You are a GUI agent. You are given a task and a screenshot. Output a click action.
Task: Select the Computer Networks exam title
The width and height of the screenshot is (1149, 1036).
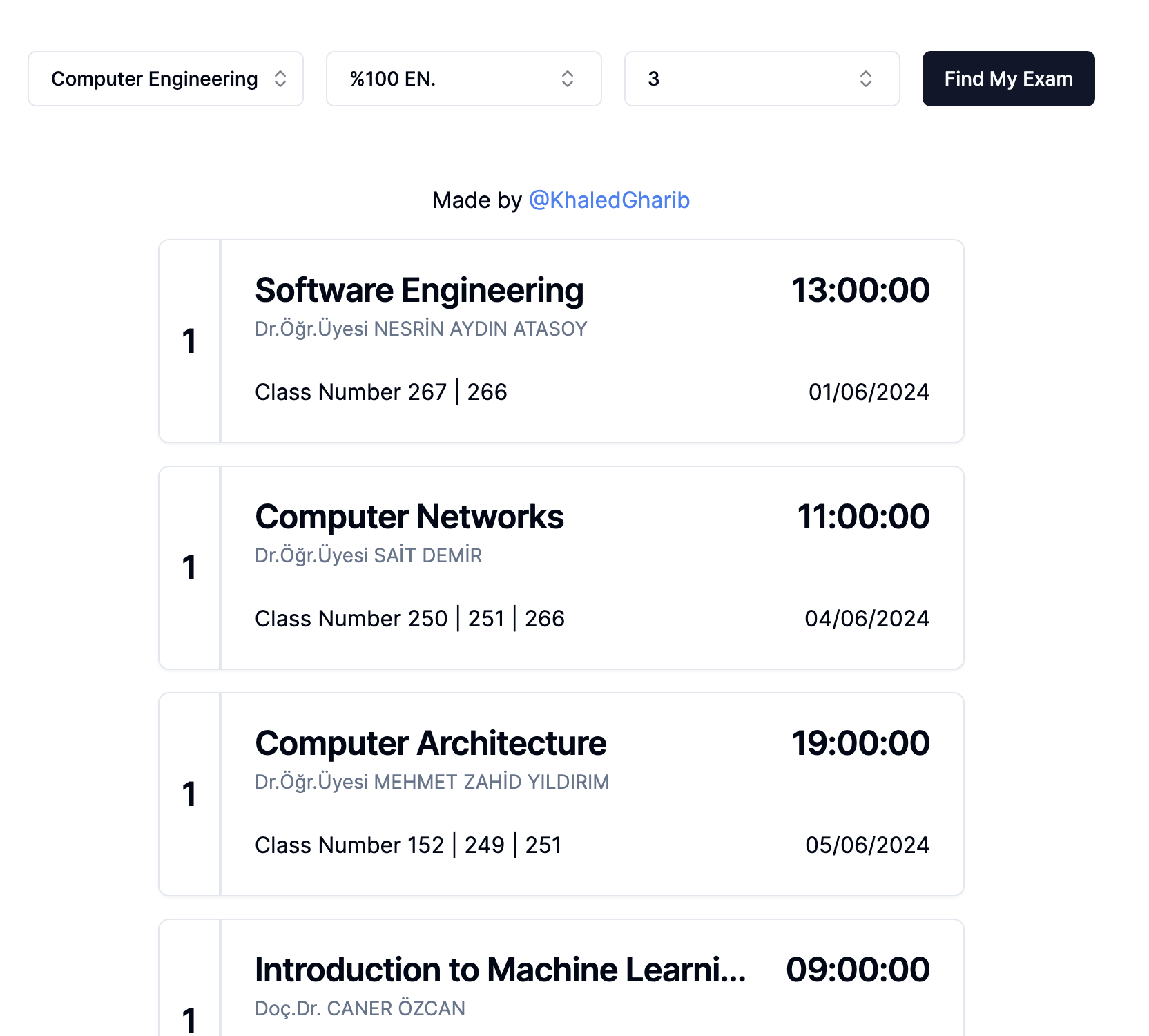click(409, 517)
